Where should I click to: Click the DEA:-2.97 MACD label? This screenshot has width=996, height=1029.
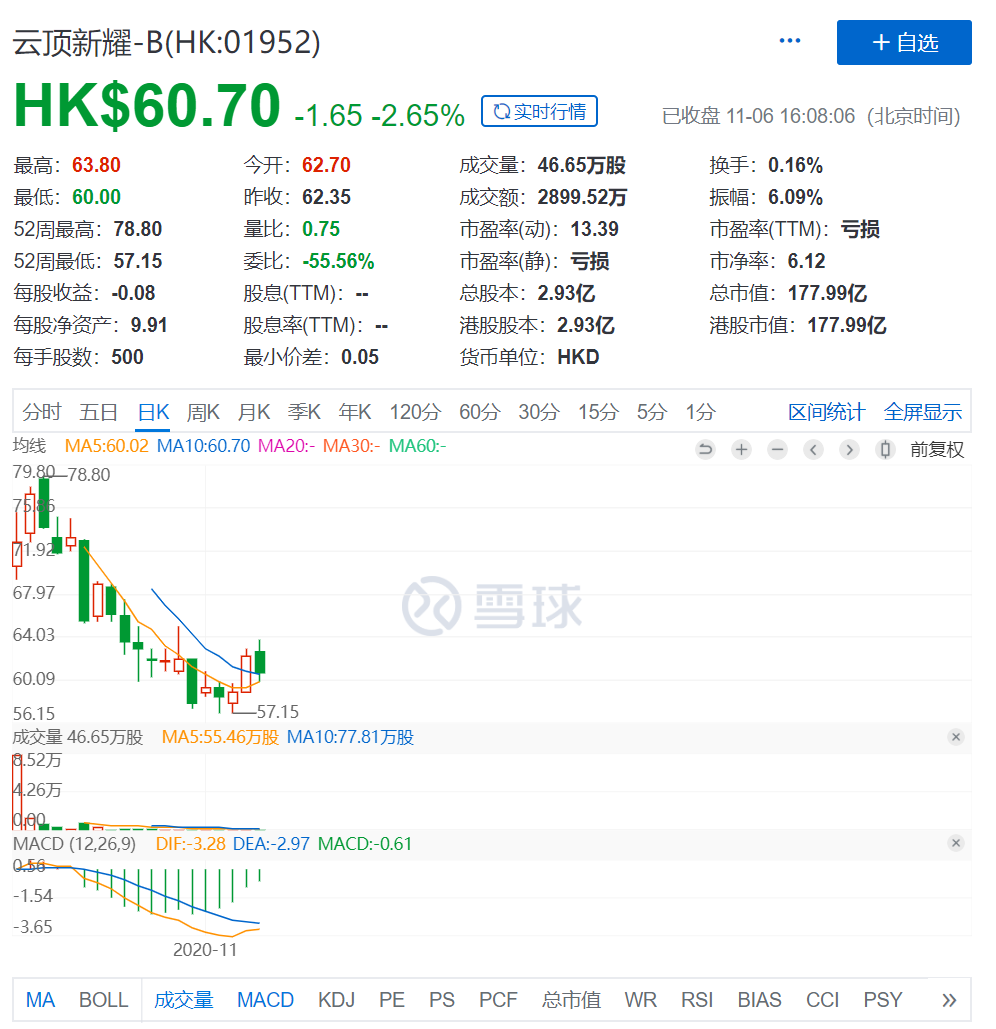(271, 843)
